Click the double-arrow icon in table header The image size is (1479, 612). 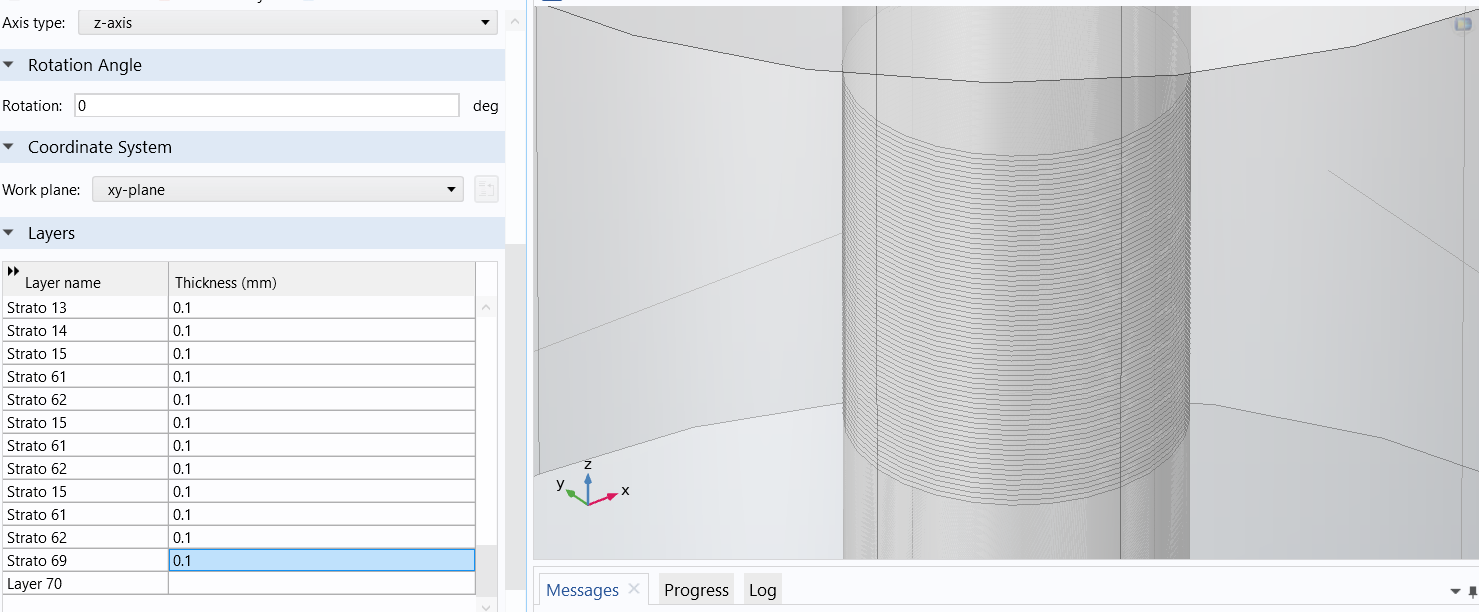[x=13, y=271]
